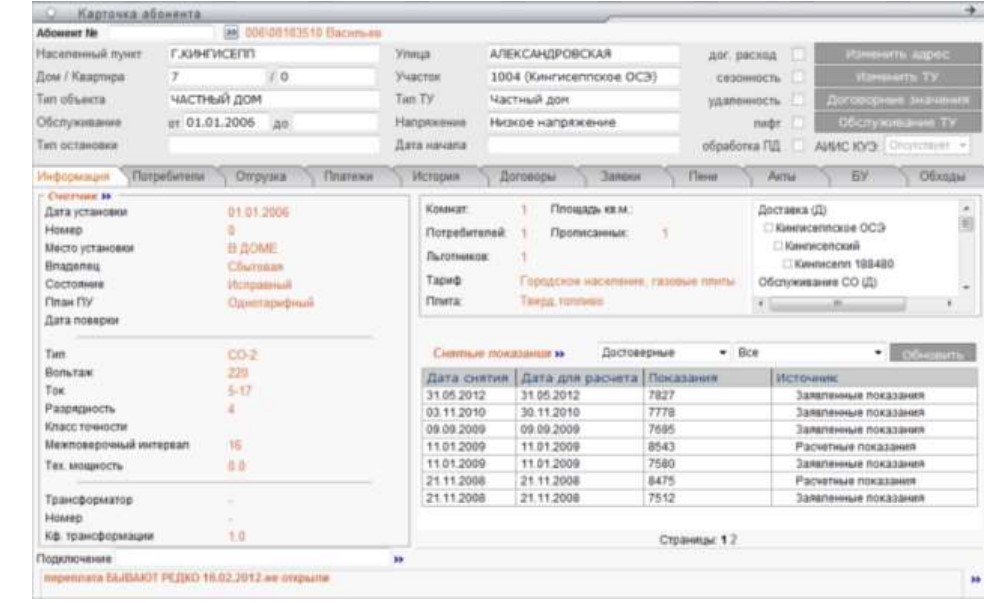Click the Тип объекта field ЧАСТНЫЙ ДОМ
The width and height of the screenshot is (989, 603).
point(273,100)
